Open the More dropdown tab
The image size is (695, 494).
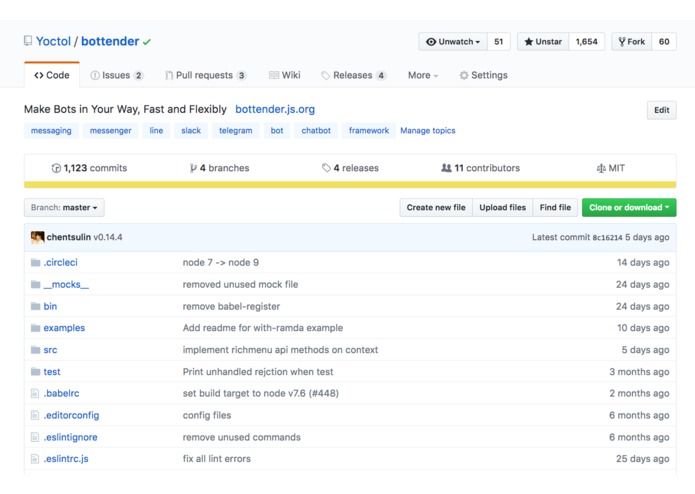(x=423, y=75)
